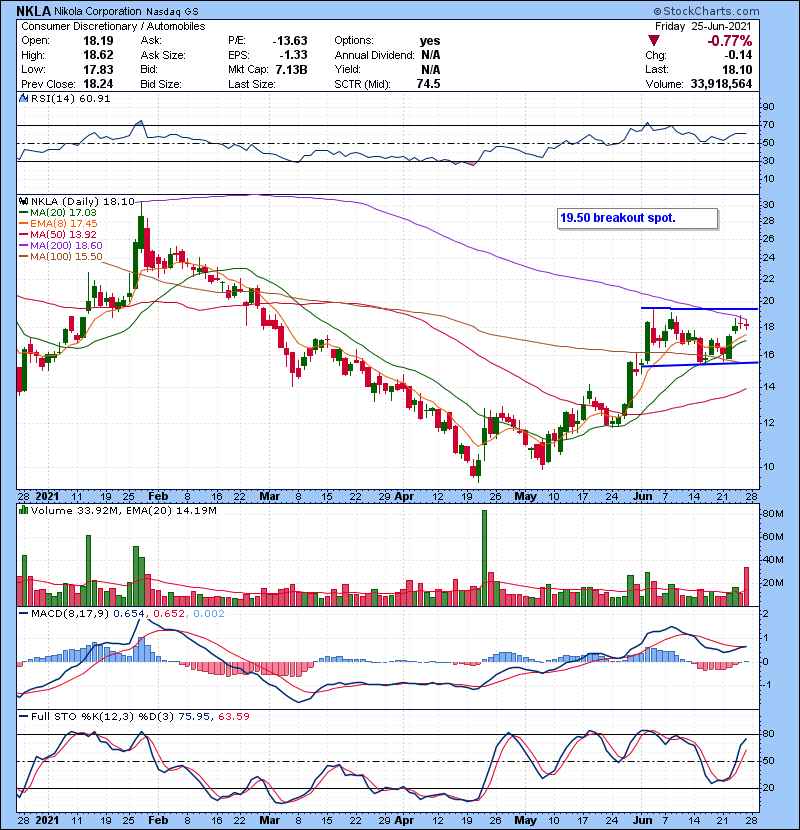The image size is (800, 830).
Task: Select the red MA(50) 13.92 legend entry
Action: [58, 234]
